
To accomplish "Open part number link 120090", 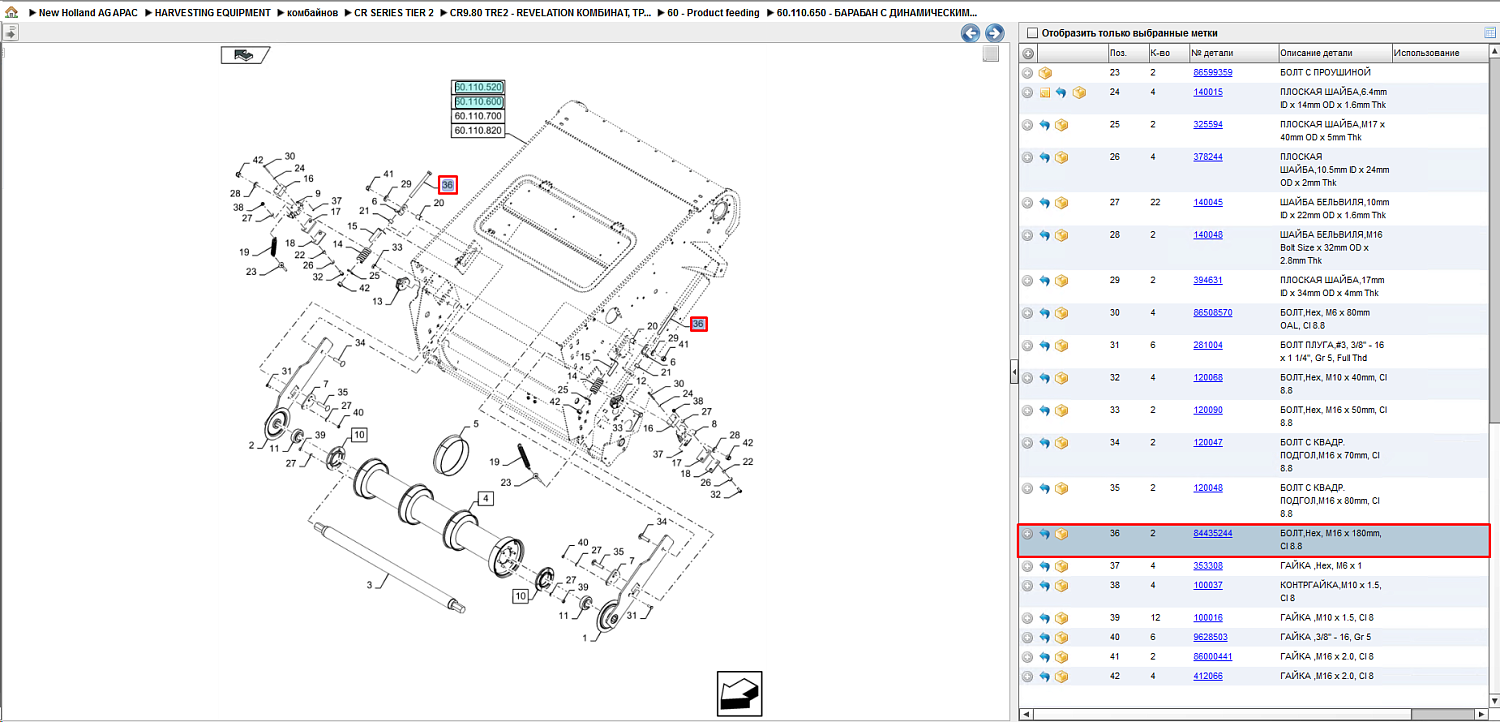I will [x=1208, y=410].
